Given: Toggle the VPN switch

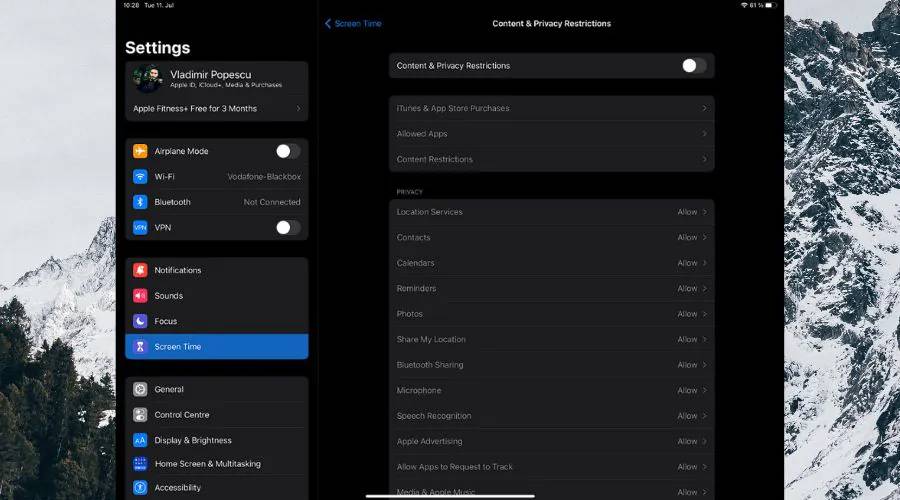Looking at the screenshot, I should [x=288, y=227].
